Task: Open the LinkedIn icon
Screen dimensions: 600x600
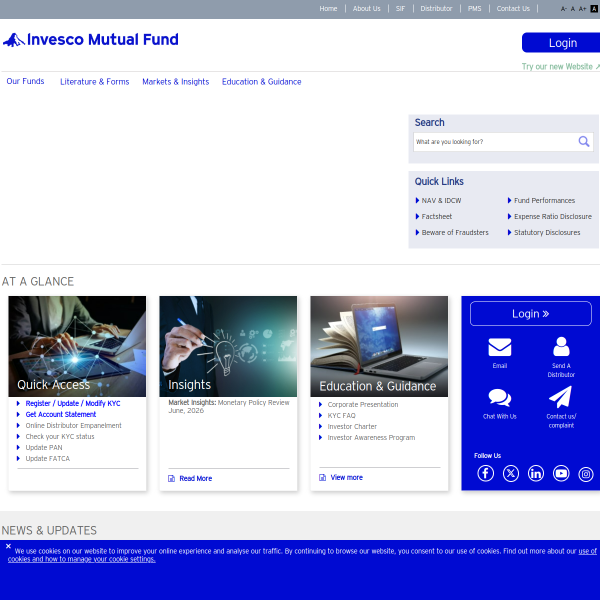Action: tap(536, 473)
